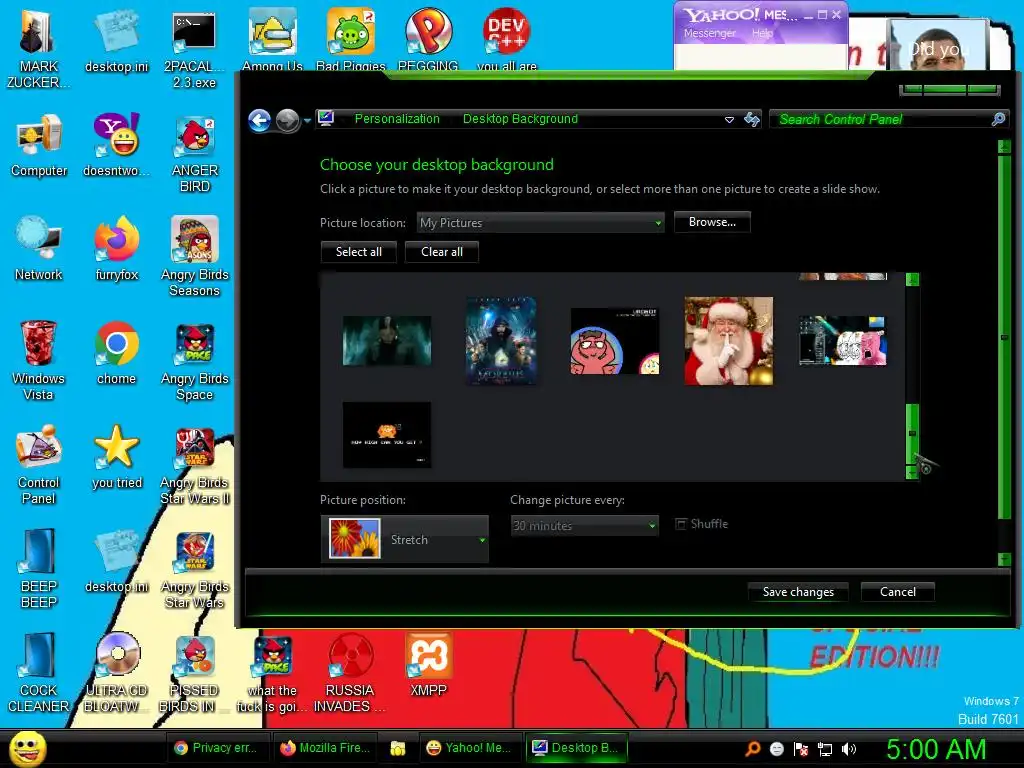Image resolution: width=1024 pixels, height=768 pixels.
Task: Click Desktop Background in the breadcrumb
Action: click(x=520, y=119)
